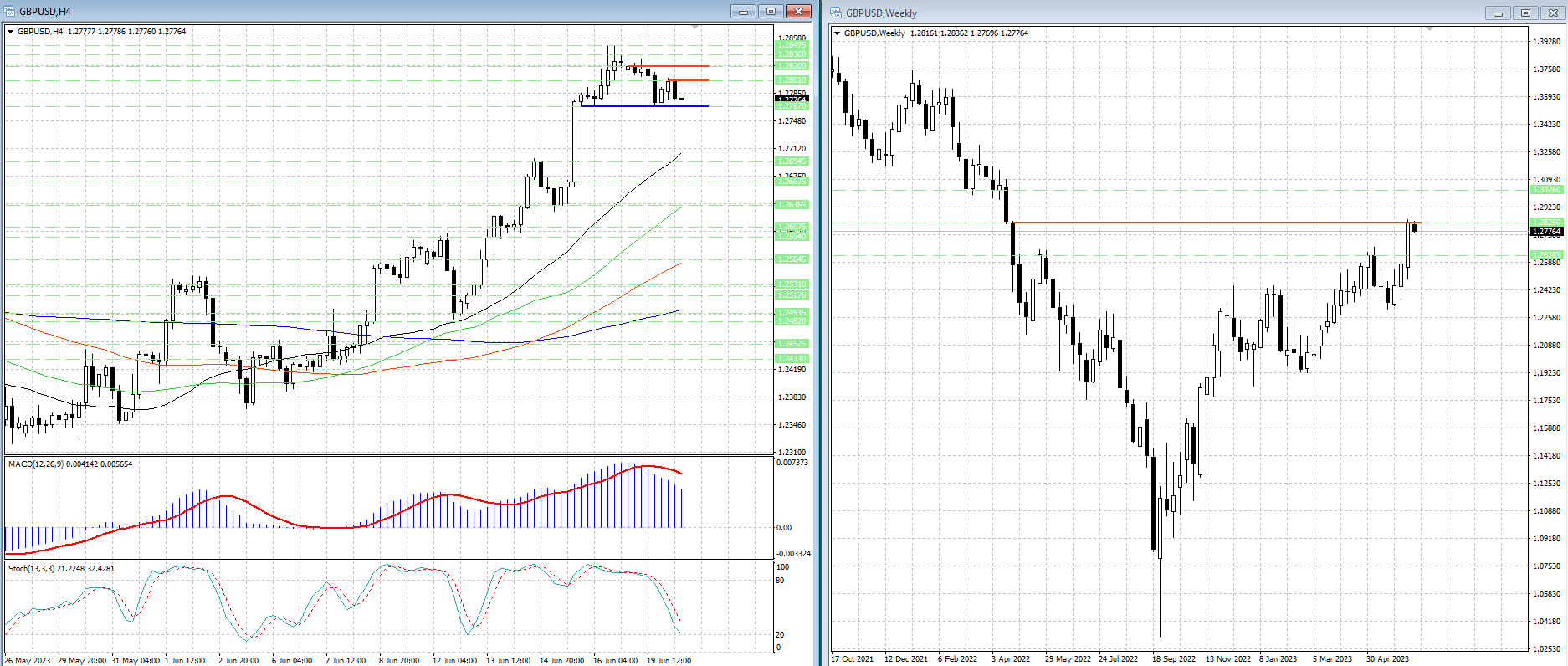Maximize the GBPUSD,H4 chart window
The width and height of the screenshot is (1568, 666).
click(x=770, y=11)
